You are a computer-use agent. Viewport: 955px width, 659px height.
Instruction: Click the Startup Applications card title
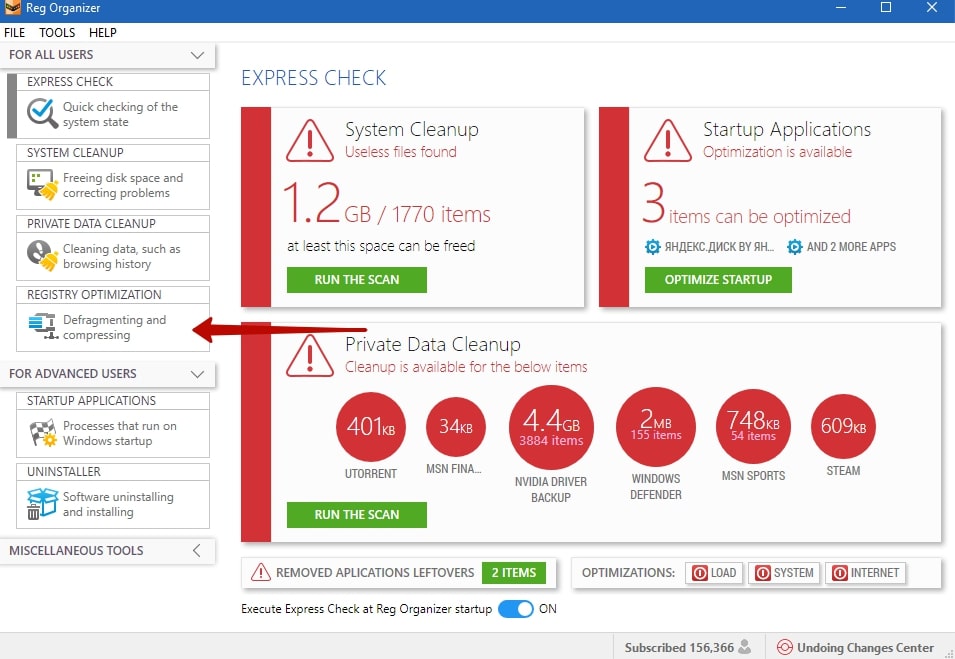[x=787, y=130]
